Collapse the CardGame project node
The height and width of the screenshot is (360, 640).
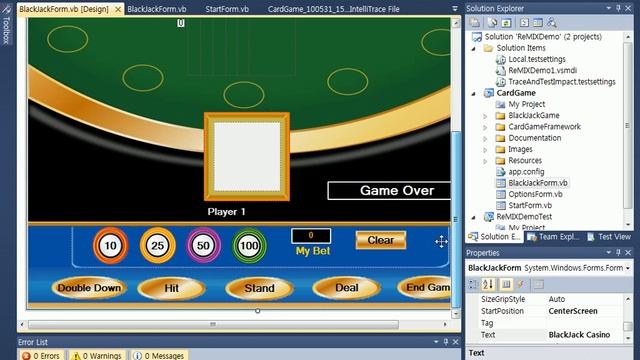[x=473, y=93]
